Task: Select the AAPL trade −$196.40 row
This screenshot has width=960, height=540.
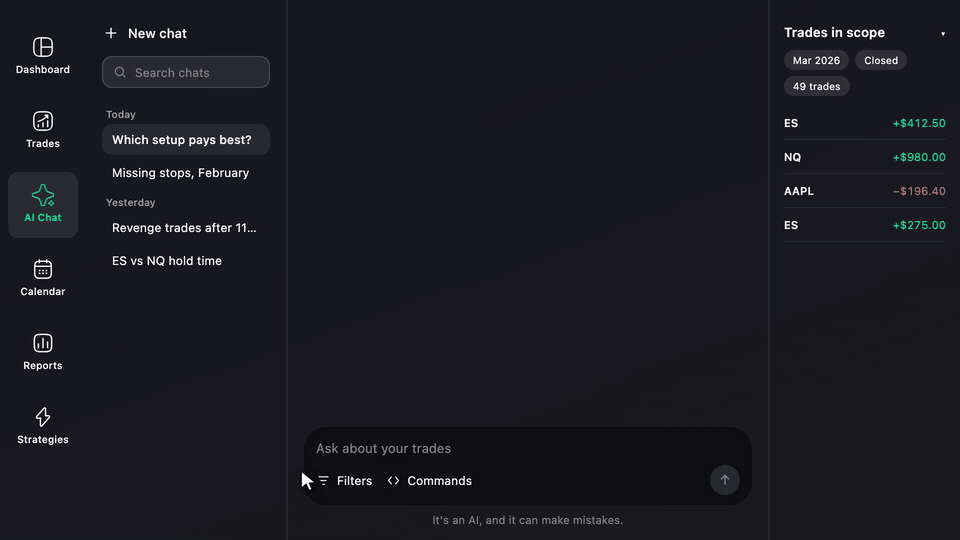Action: 864,191
